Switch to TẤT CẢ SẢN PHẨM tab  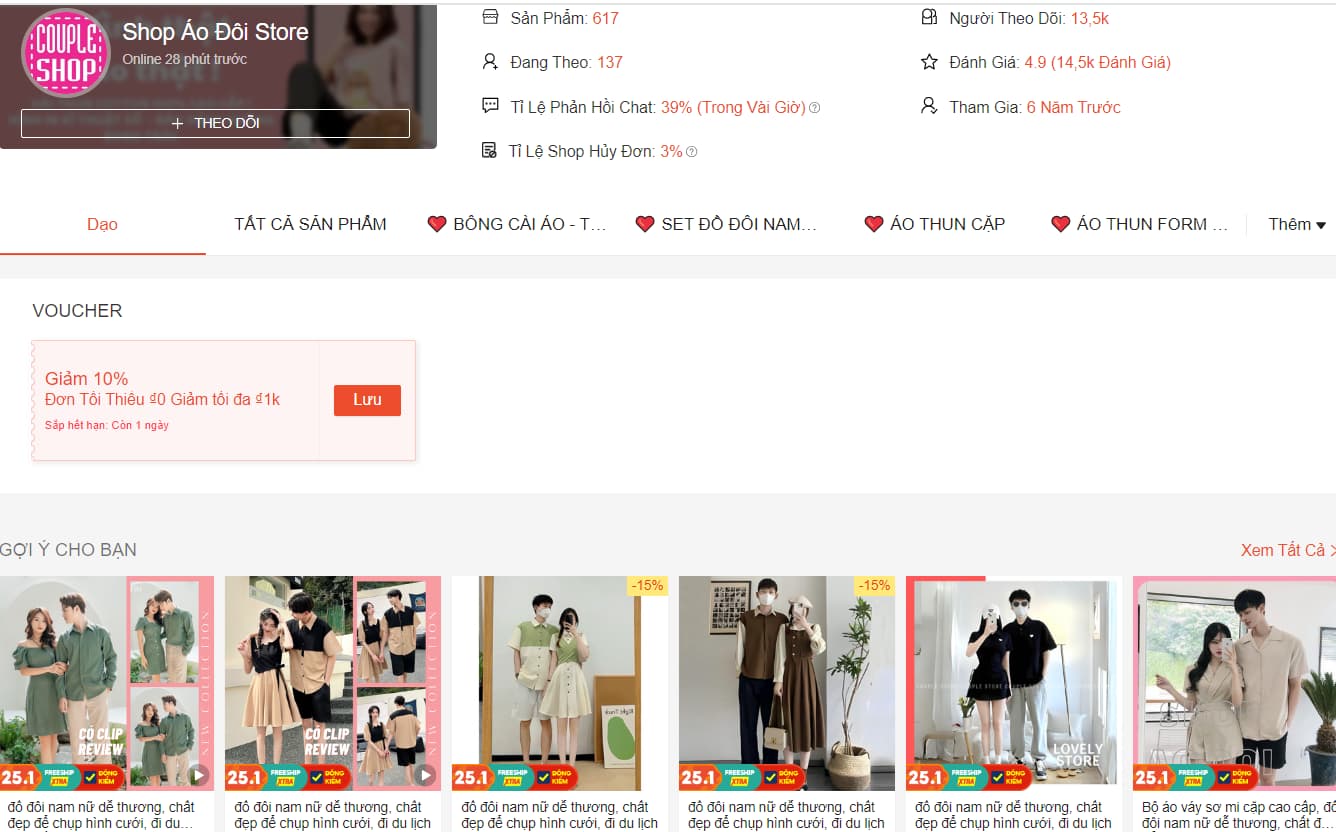tap(310, 224)
